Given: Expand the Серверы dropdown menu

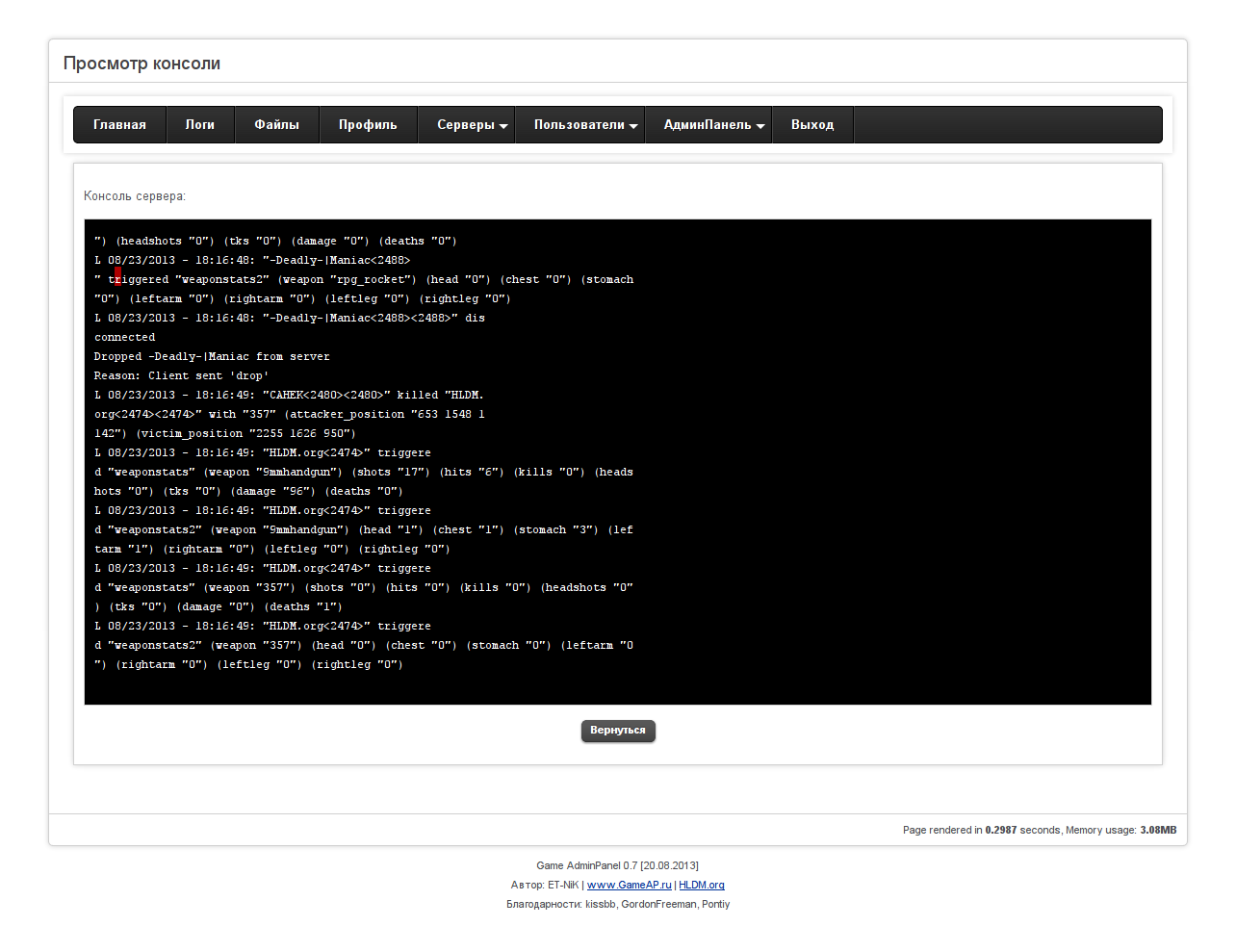Looking at the screenshot, I should (x=472, y=125).
